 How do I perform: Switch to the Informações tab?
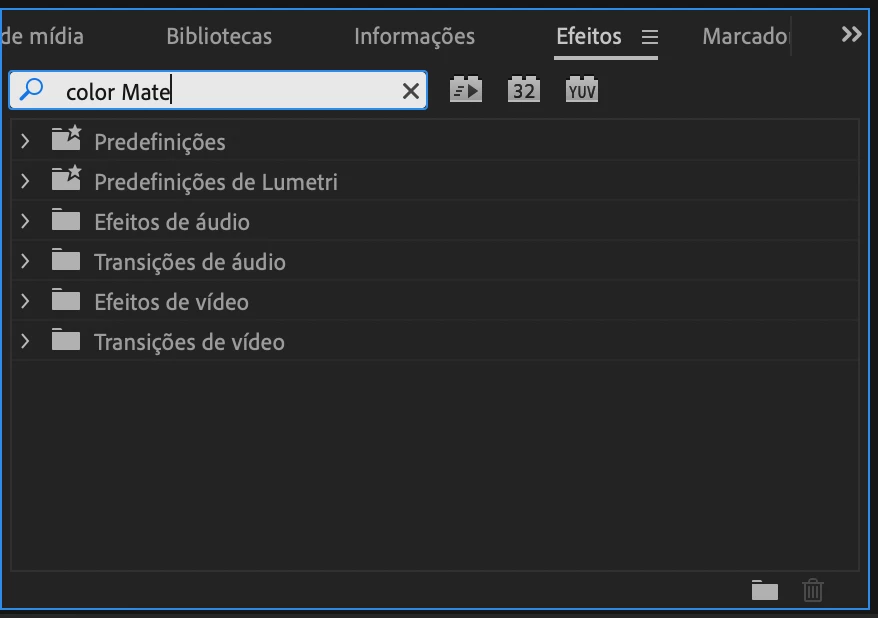[414, 36]
